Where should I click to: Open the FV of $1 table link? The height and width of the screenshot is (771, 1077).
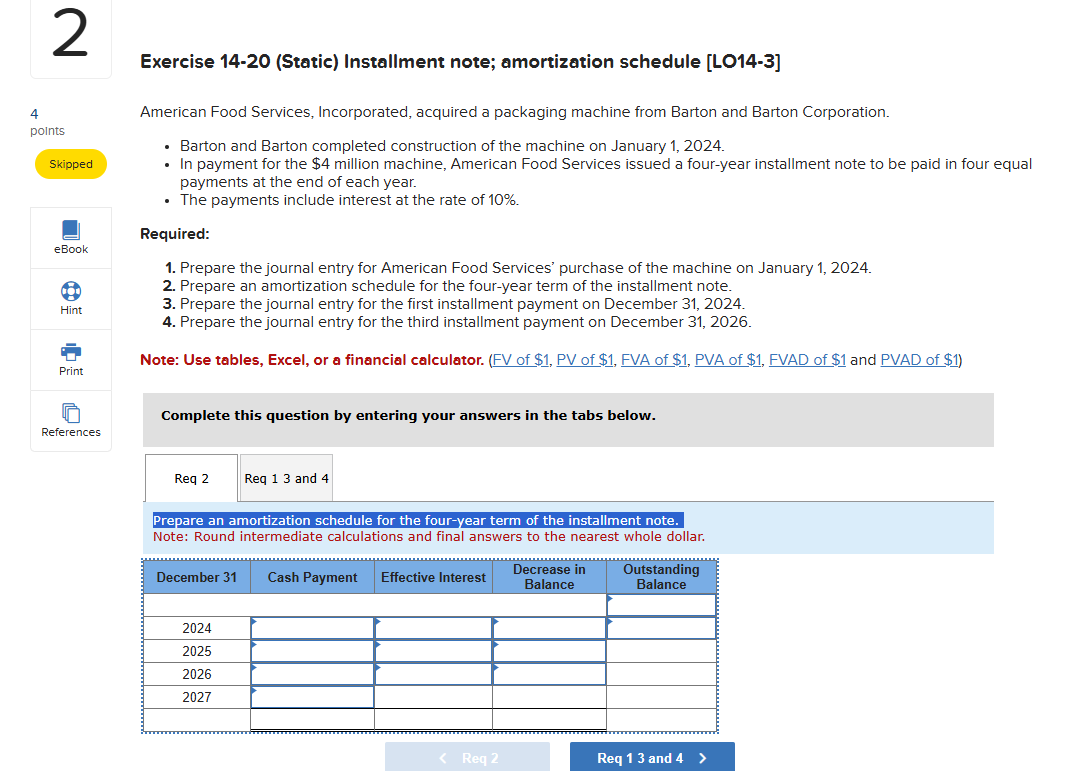[x=520, y=359]
